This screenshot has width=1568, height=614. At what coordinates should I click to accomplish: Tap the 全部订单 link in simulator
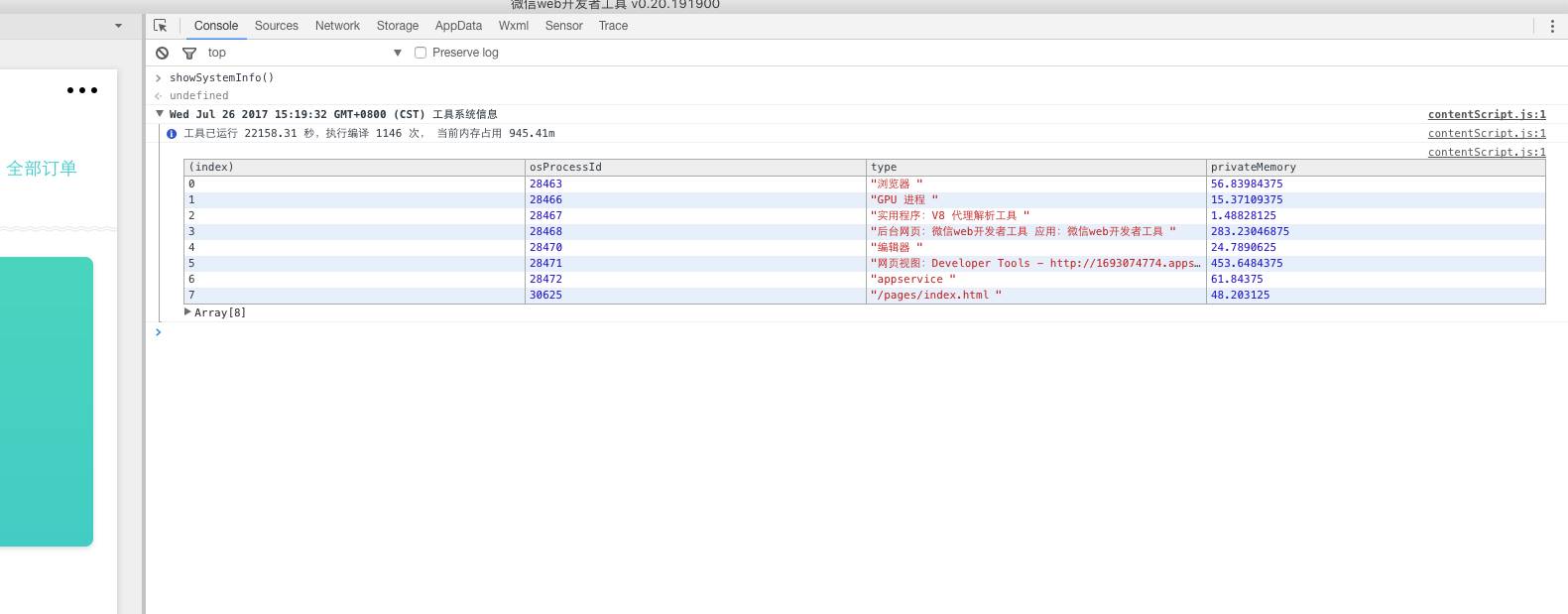tap(42, 169)
